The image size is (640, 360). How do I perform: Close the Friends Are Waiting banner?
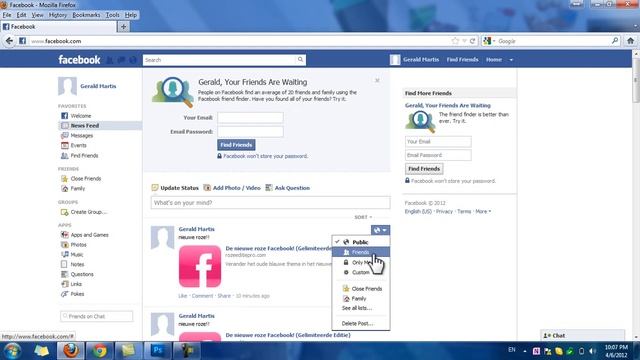tap(377, 80)
